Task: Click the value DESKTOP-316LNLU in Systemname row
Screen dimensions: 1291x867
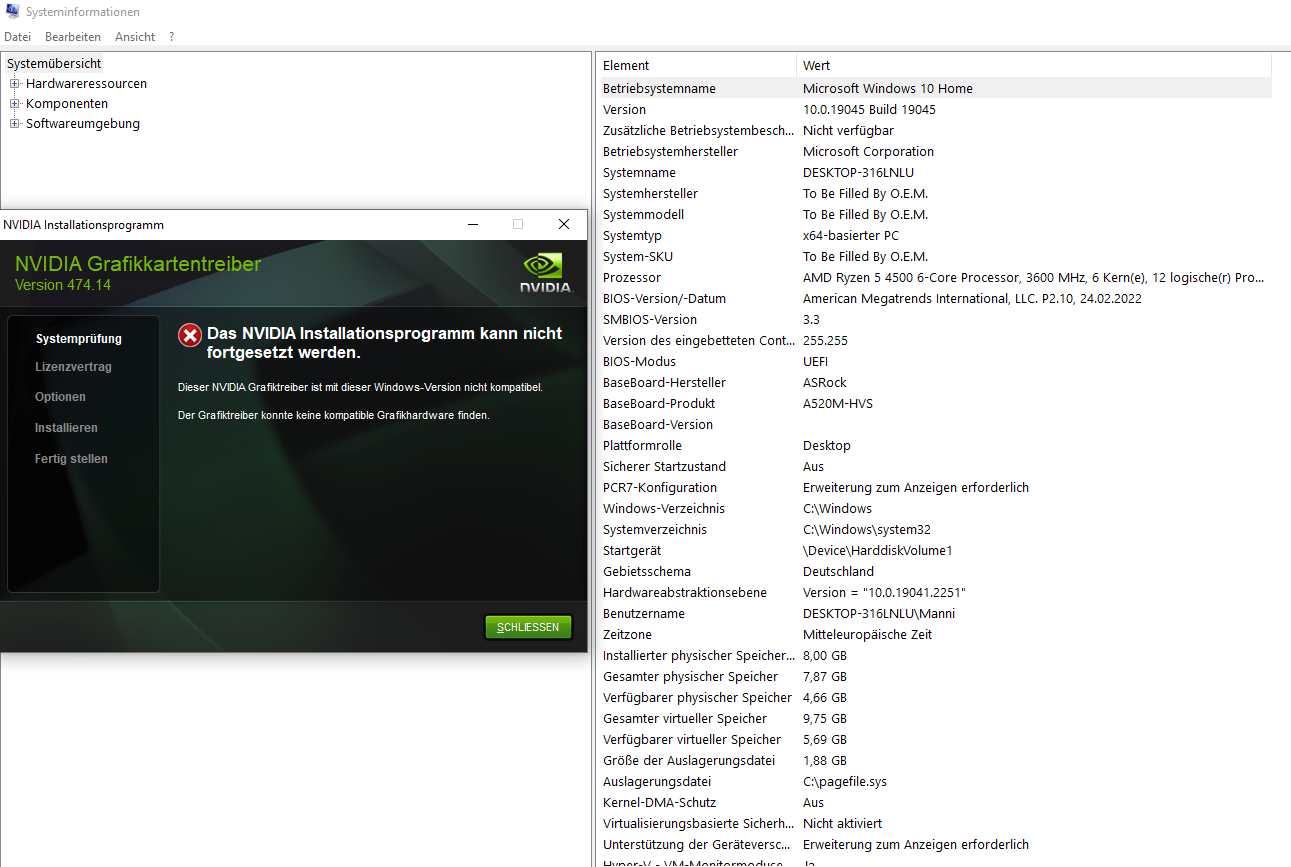Action: 858,173
